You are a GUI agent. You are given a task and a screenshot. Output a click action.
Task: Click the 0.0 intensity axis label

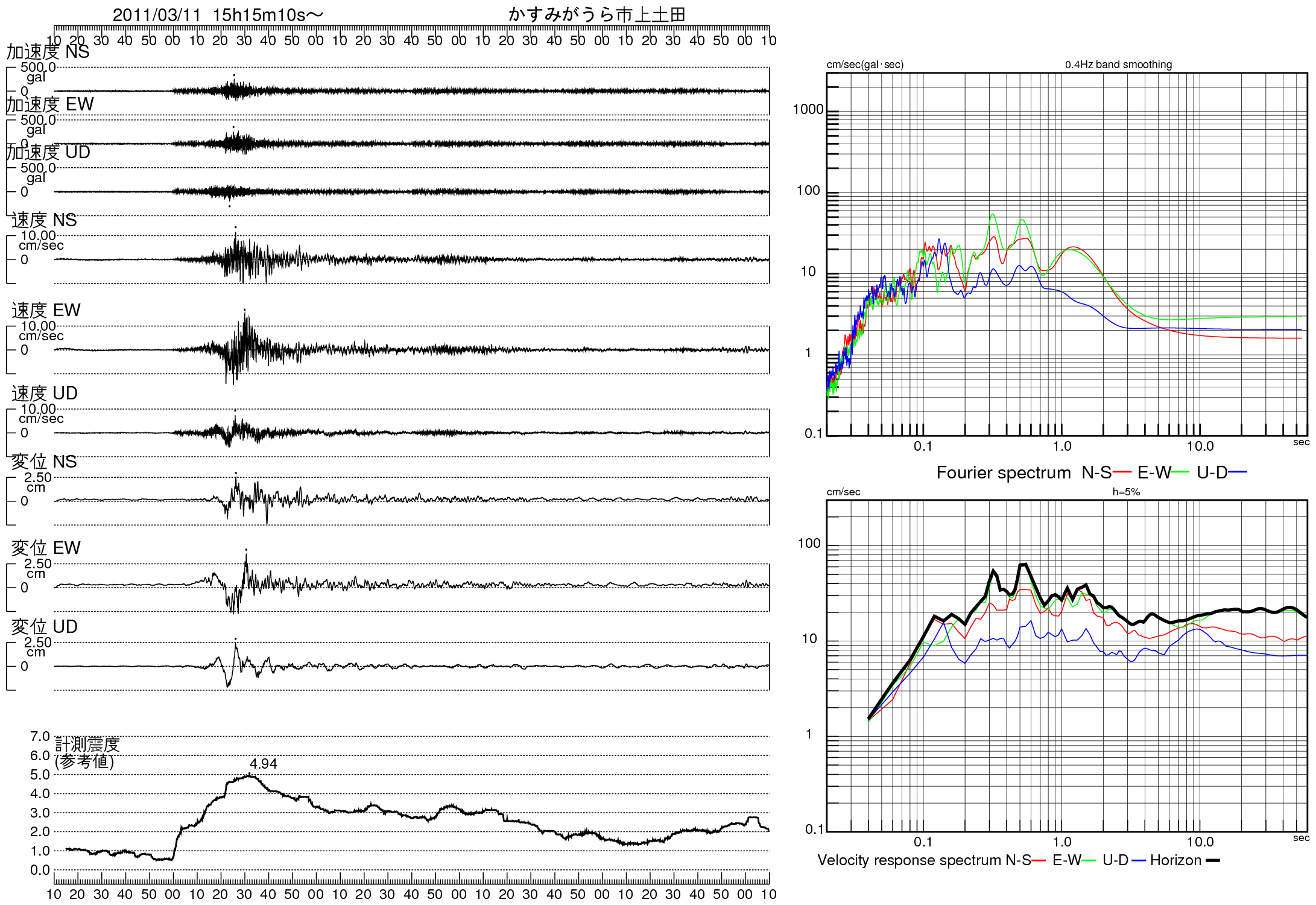(x=40, y=870)
